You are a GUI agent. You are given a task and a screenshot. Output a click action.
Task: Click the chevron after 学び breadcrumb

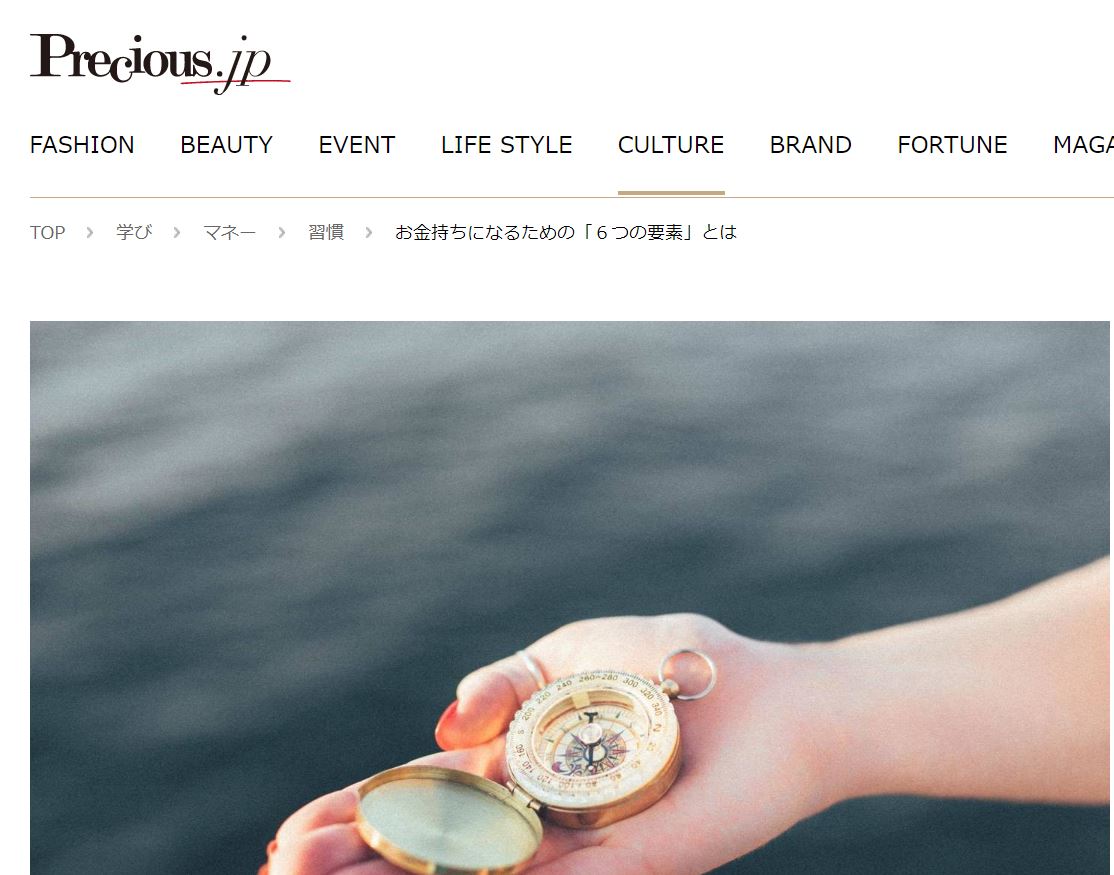pos(177,232)
